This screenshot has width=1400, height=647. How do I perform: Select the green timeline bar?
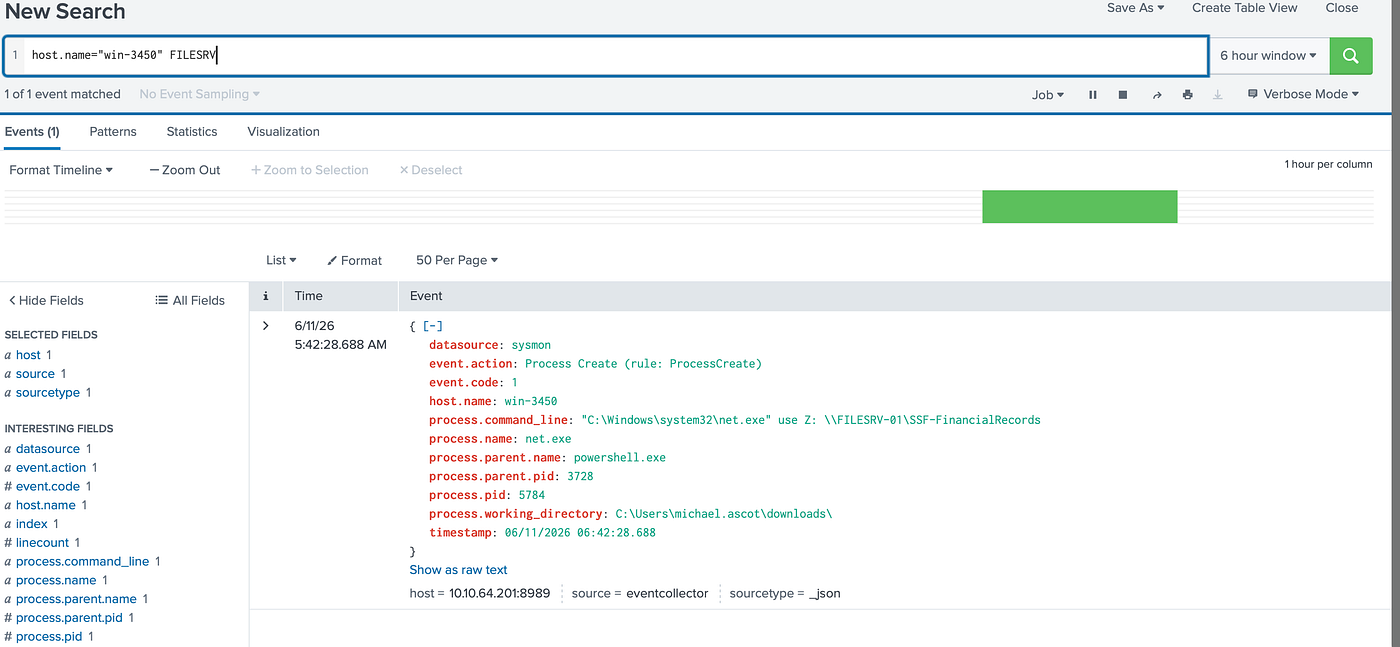tap(1079, 207)
